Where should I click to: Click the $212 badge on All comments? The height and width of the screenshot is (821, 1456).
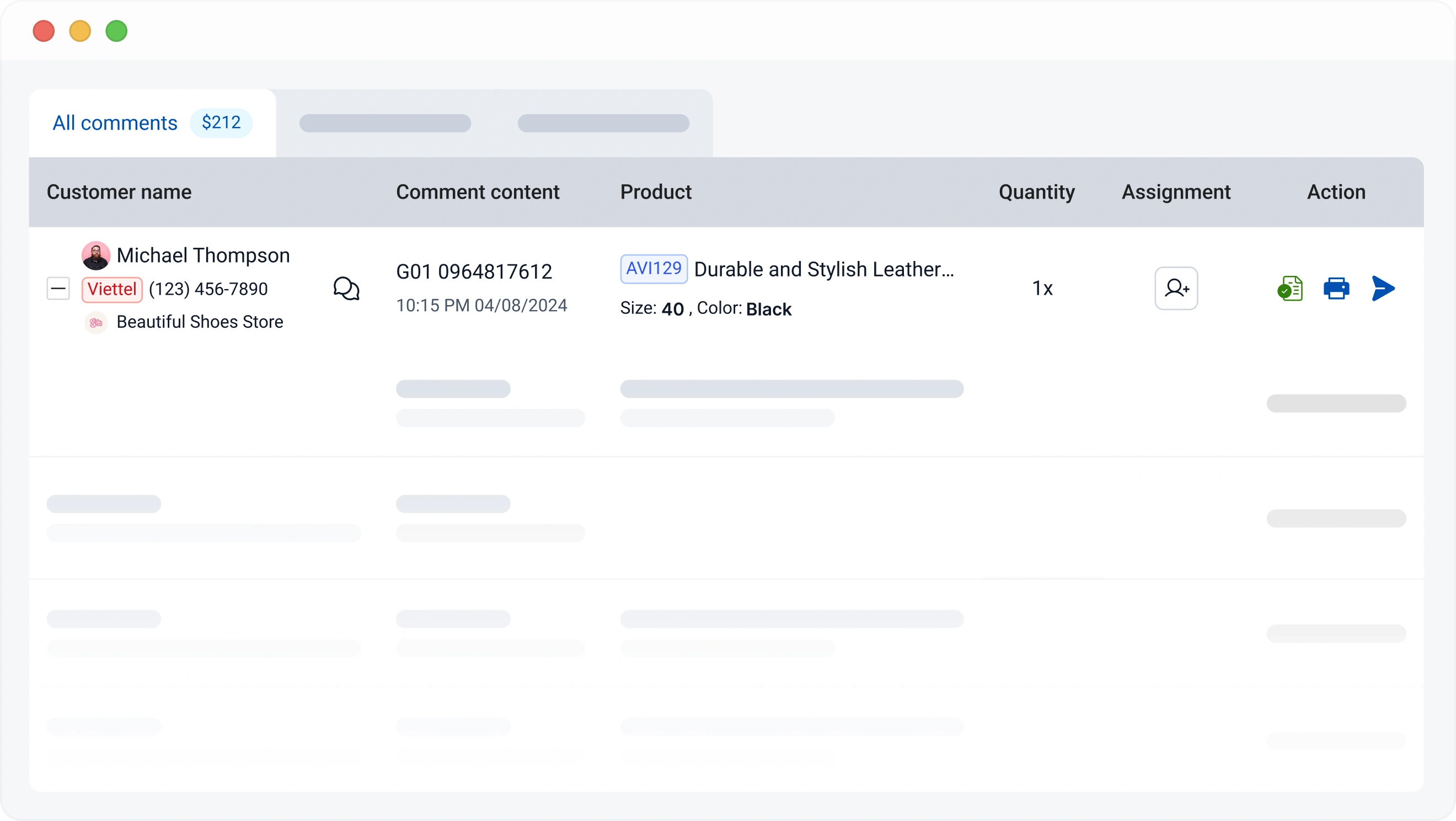point(221,122)
